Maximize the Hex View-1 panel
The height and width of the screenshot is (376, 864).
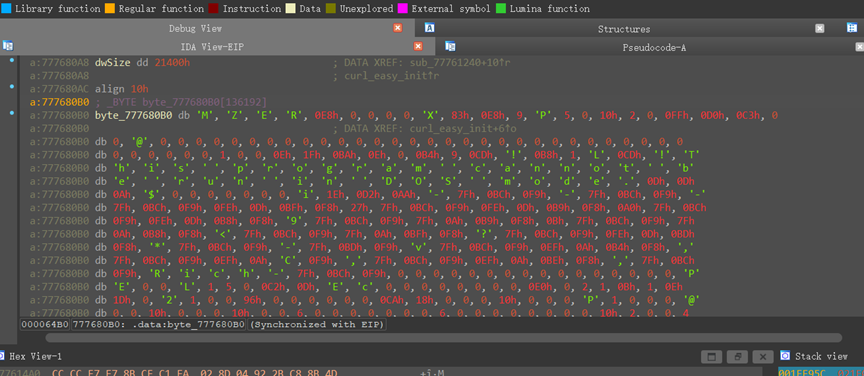[x=711, y=357]
